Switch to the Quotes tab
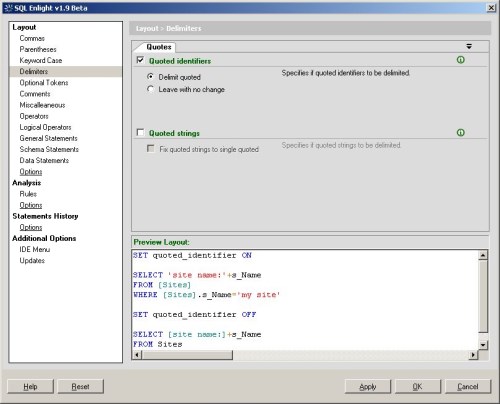The height and width of the screenshot is (404, 500). click(159, 47)
